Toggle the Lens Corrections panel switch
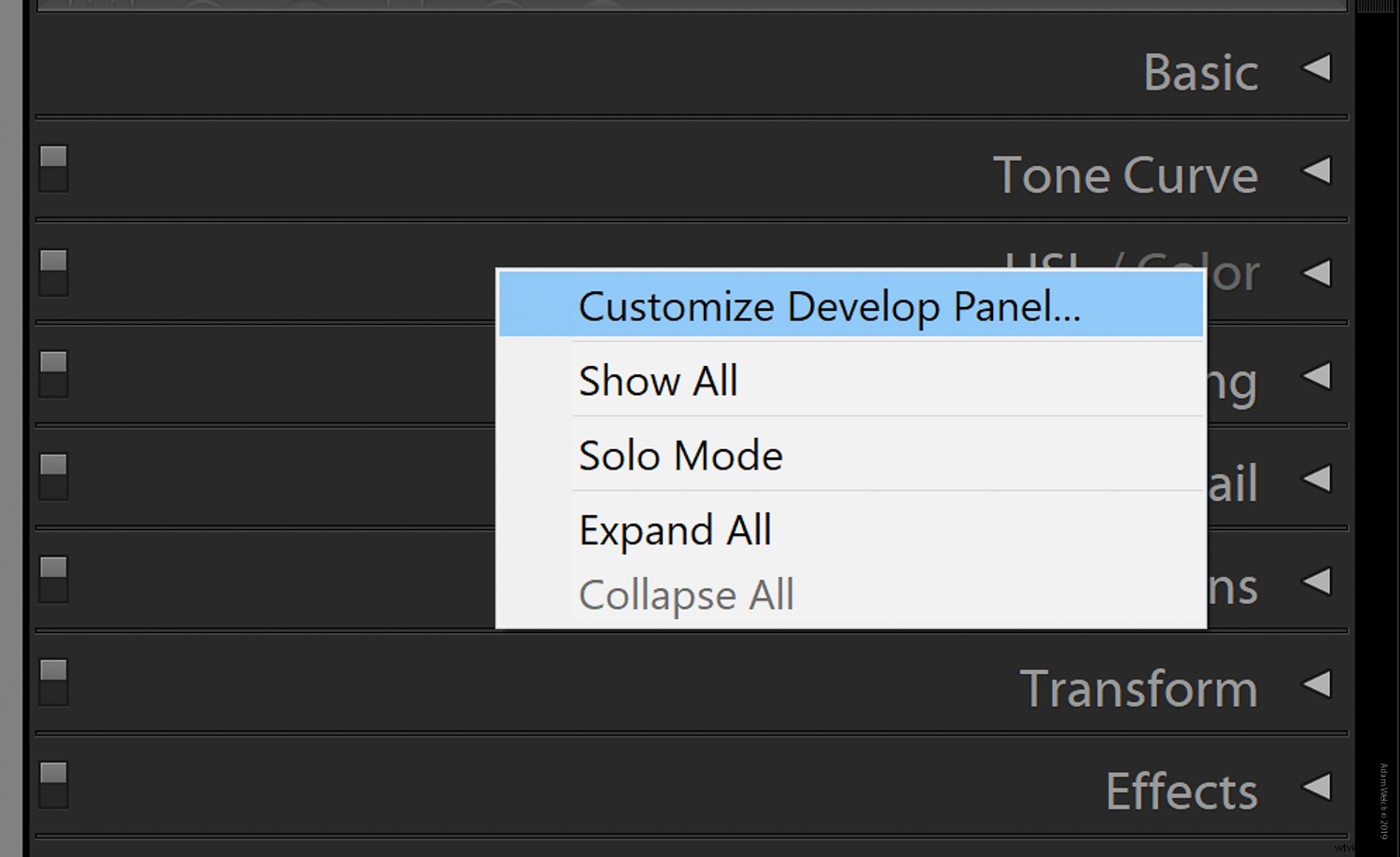This screenshot has height=857, width=1400. tap(52, 580)
